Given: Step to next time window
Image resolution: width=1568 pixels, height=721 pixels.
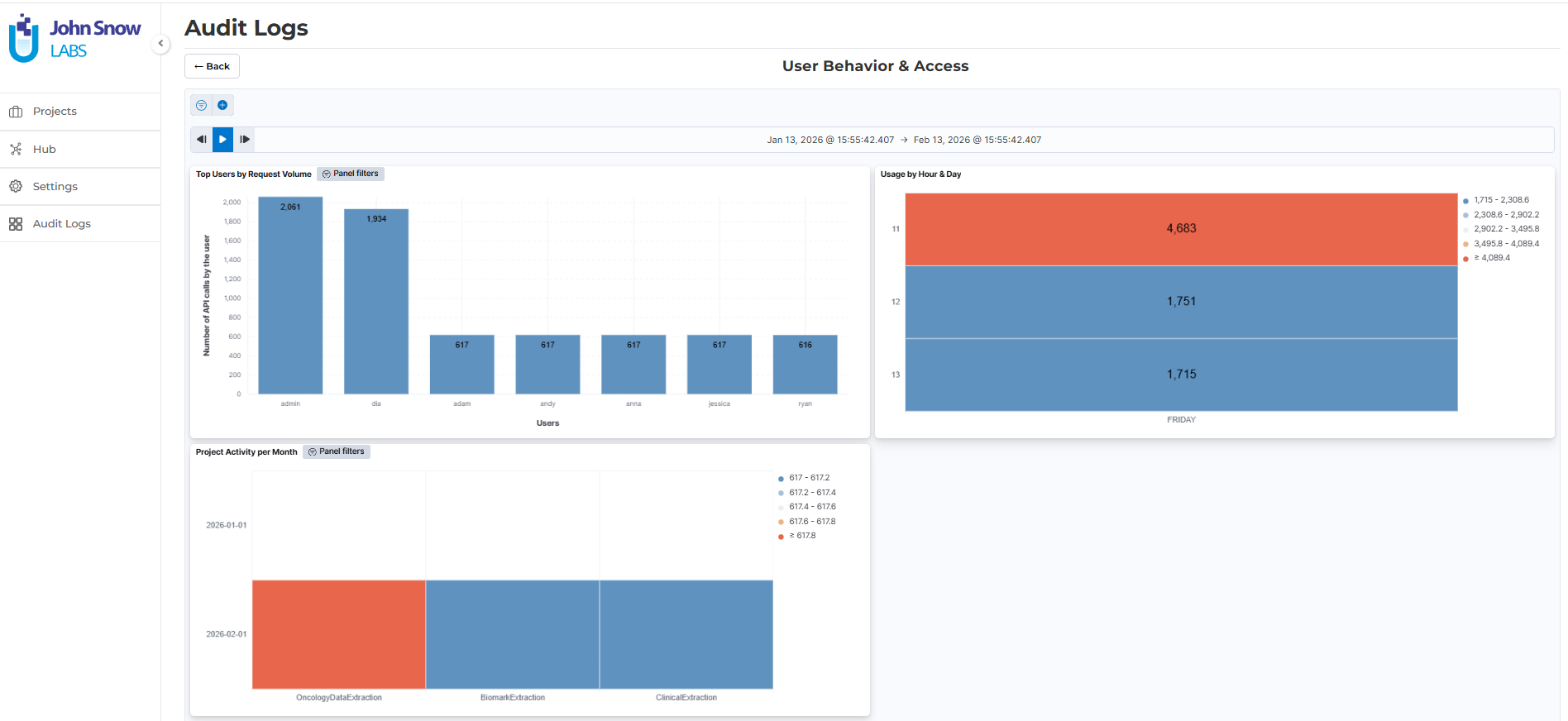Looking at the screenshot, I should [244, 140].
